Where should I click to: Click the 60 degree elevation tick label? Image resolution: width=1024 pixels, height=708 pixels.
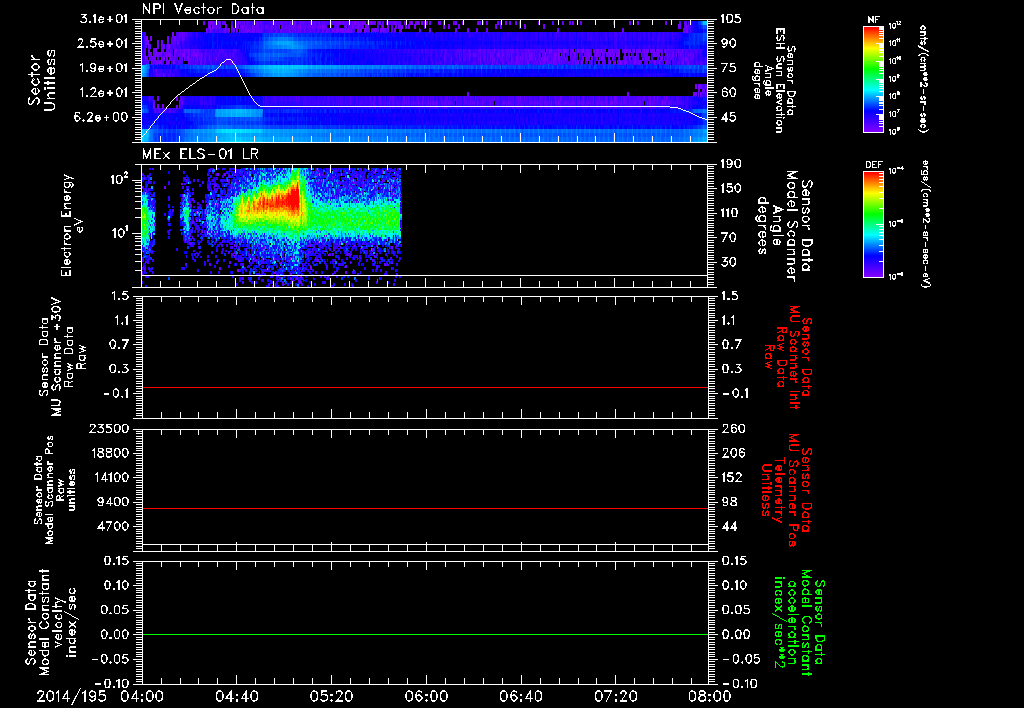[729, 93]
